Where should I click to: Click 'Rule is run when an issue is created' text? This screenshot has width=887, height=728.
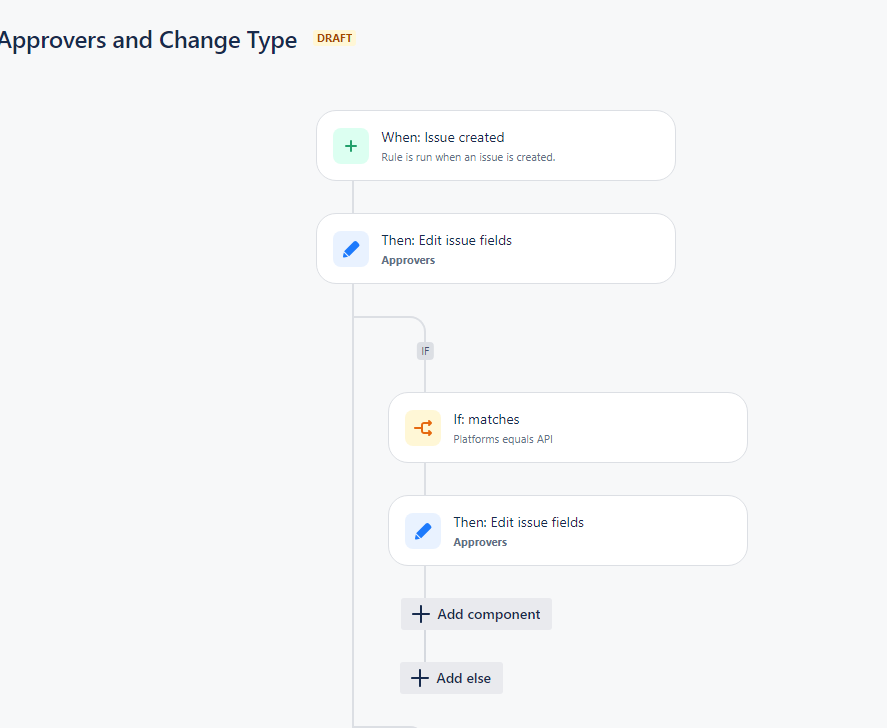468,157
